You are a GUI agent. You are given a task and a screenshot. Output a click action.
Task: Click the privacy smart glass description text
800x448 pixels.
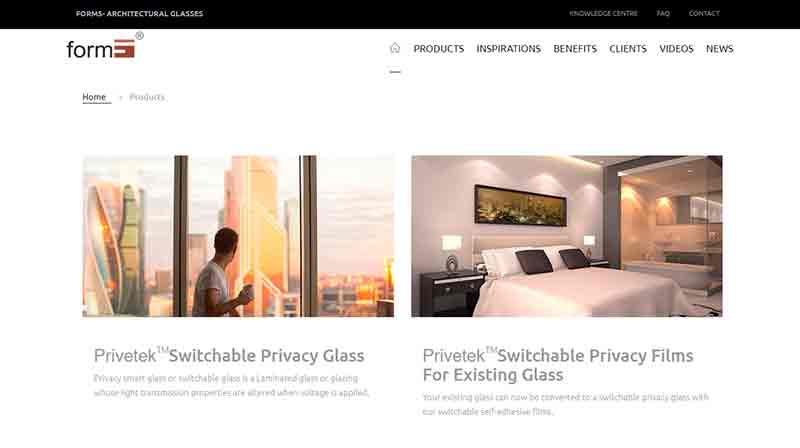(231, 385)
